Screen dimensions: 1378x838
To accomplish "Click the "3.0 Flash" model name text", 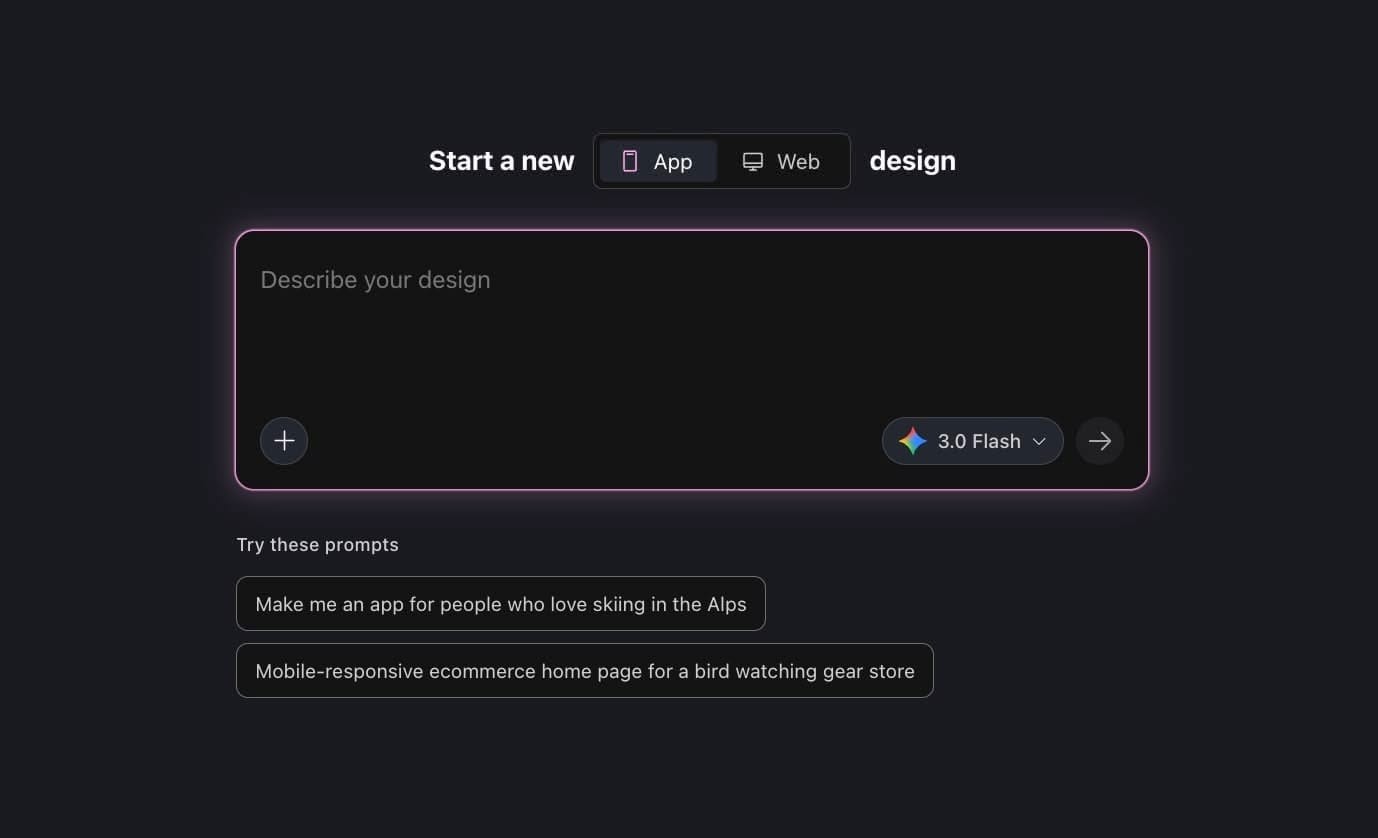I will pos(979,441).
